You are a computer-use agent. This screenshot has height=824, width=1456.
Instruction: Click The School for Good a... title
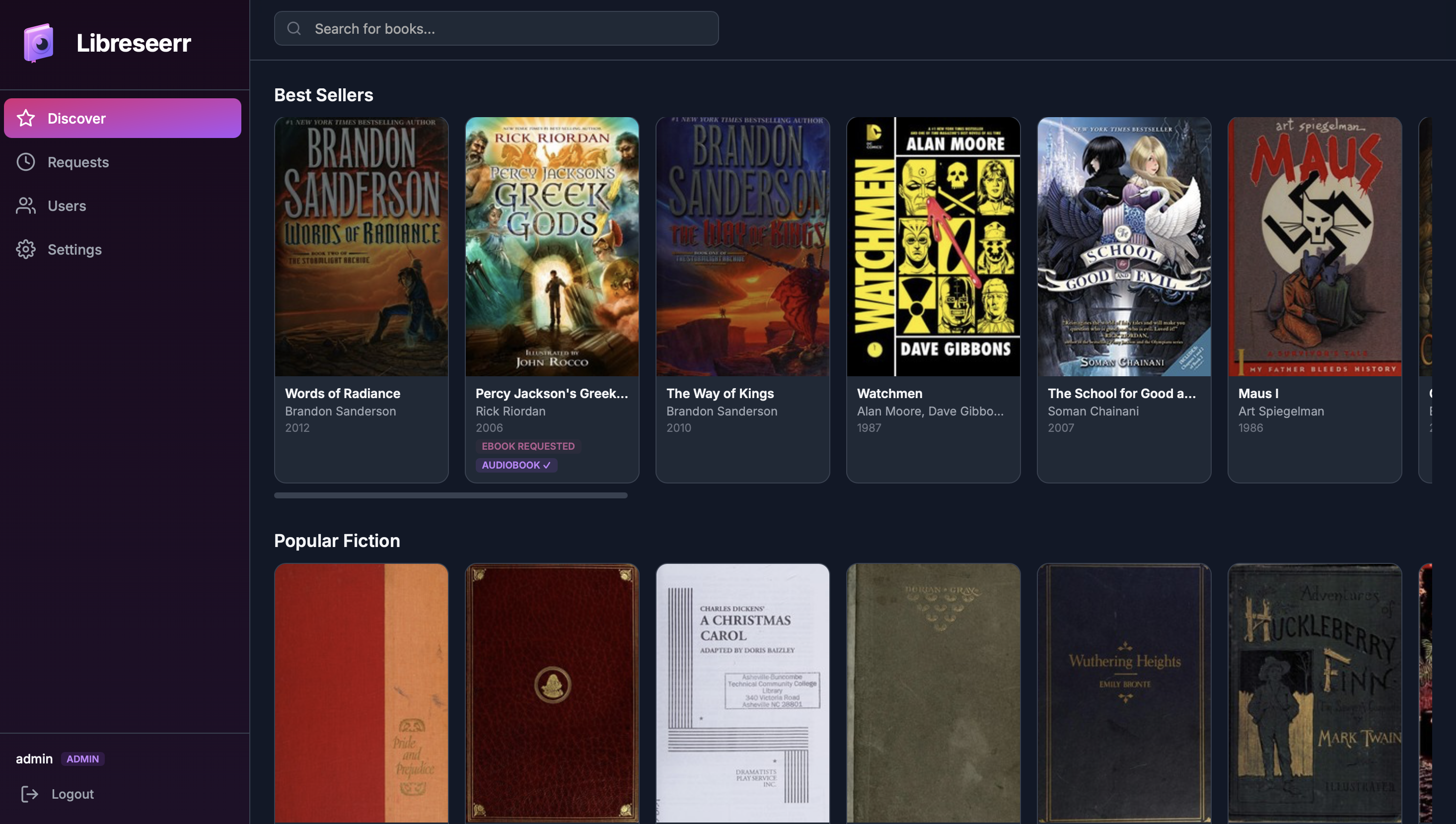(1122, 393)
